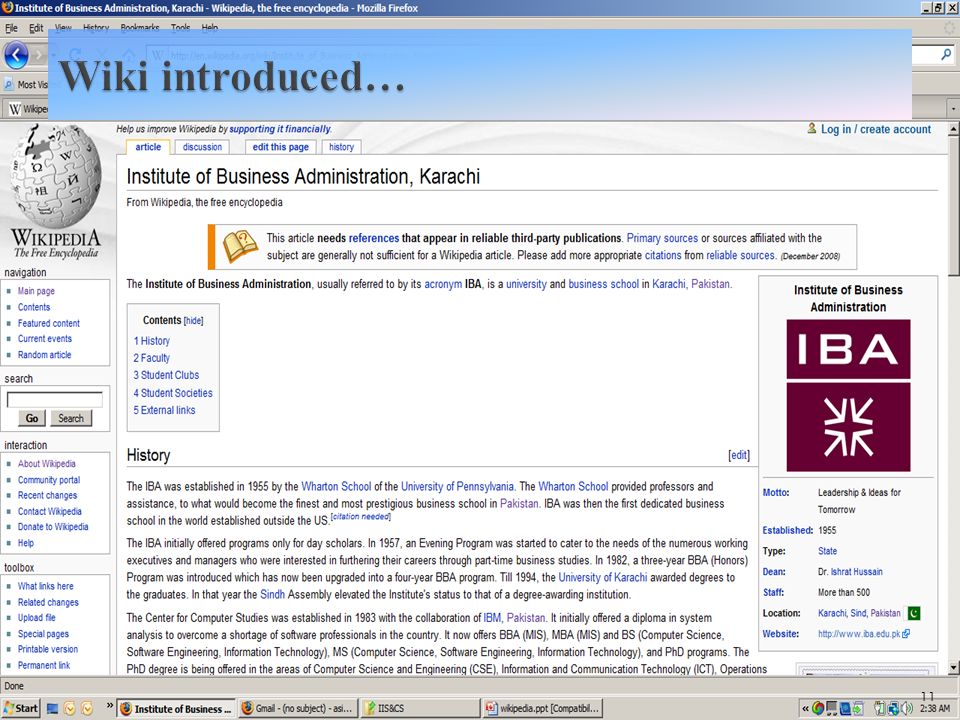Jump to 2 Faculty in Contents

152,358
